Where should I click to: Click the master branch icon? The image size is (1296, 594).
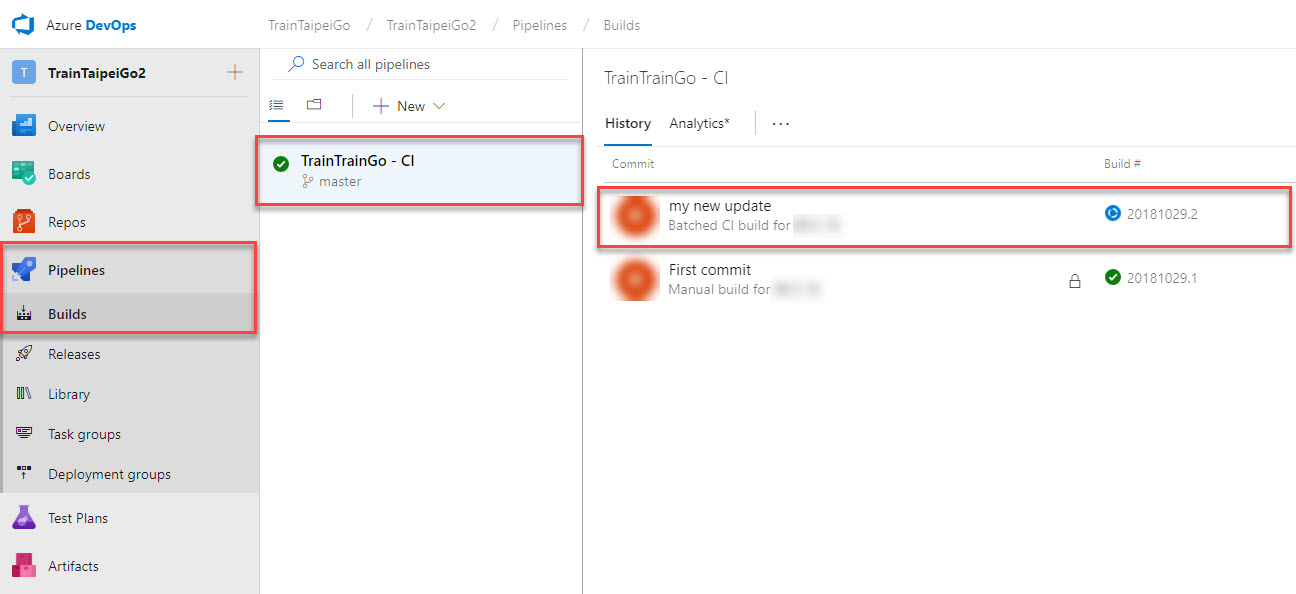click(308, 182)
